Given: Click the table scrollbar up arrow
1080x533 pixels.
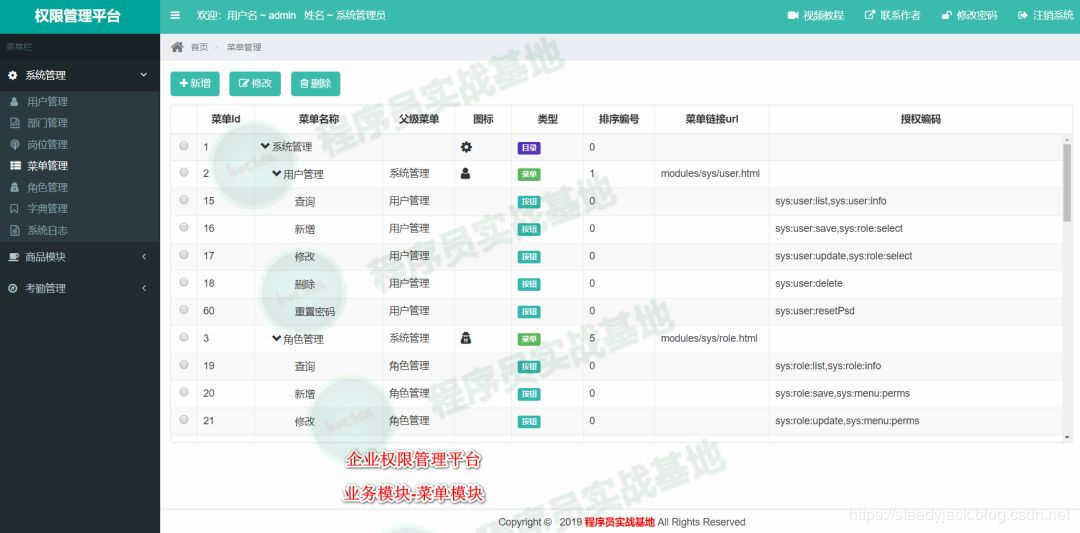Looking at the screenshot, I should tap(1067, 139).
